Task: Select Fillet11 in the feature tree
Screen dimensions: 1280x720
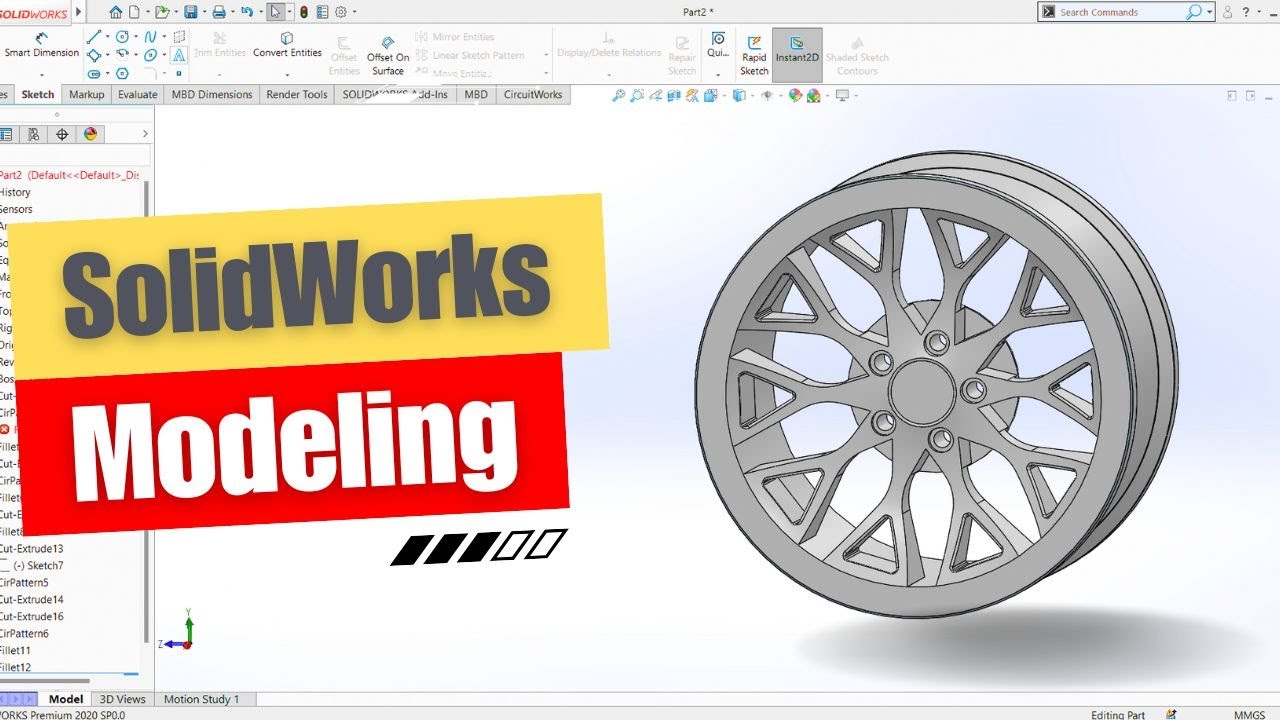Action: click(15, 650)
